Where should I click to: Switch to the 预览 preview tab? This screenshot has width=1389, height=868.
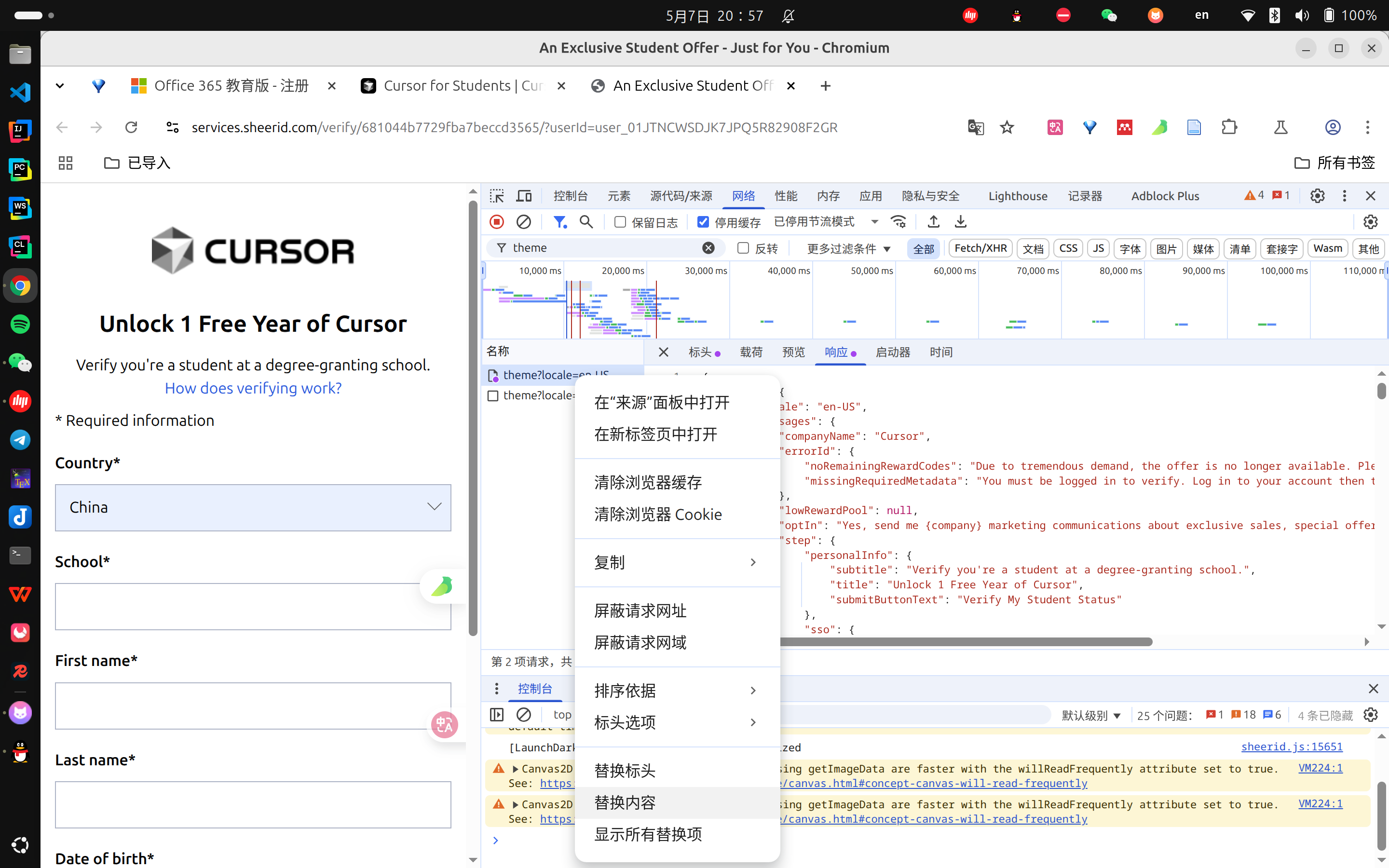pos(793,352)
